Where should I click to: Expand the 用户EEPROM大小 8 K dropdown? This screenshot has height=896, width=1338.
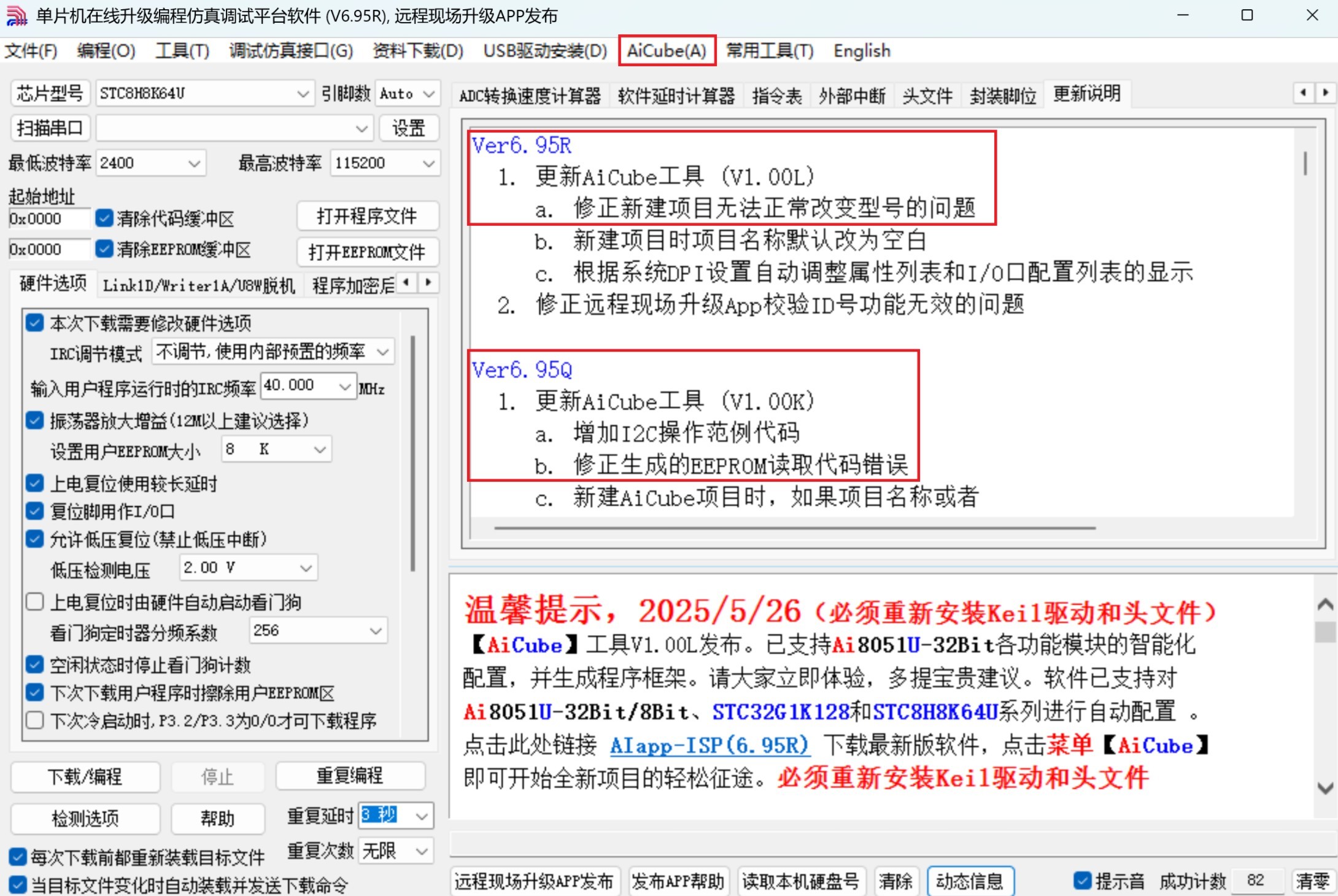coord(320,449)
